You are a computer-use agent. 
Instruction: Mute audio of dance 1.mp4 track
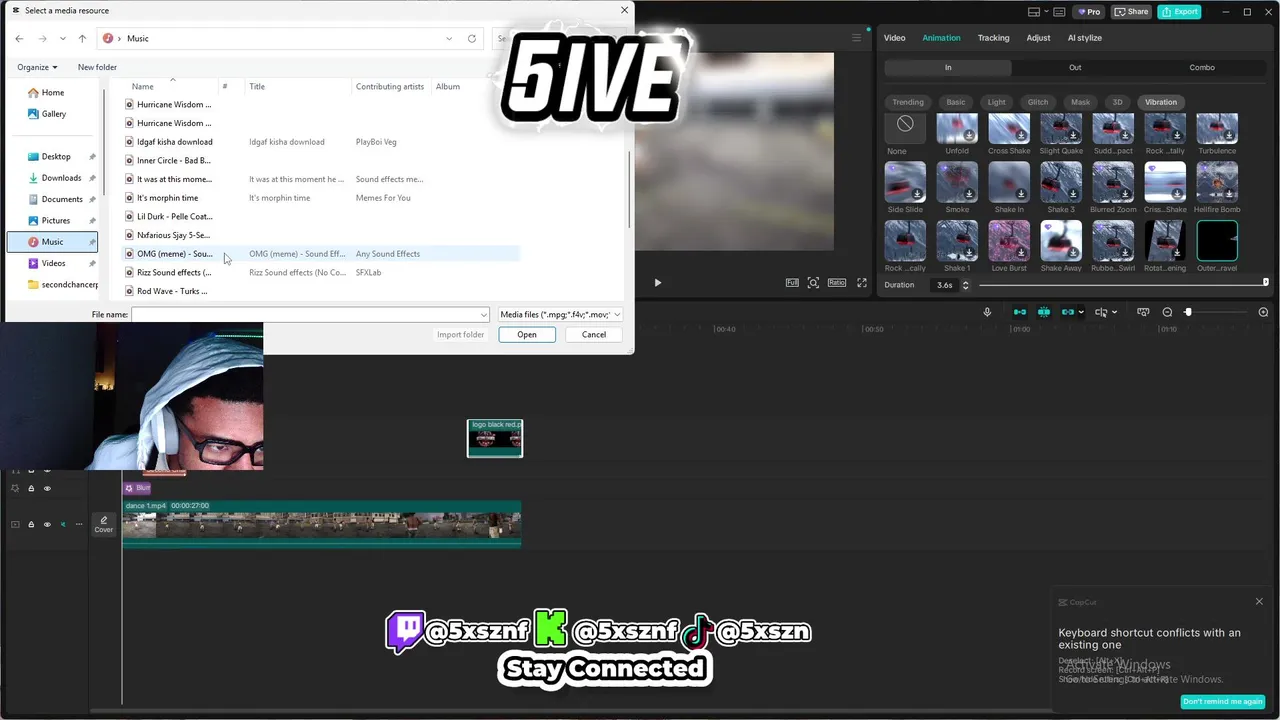(x=62, y=524)
